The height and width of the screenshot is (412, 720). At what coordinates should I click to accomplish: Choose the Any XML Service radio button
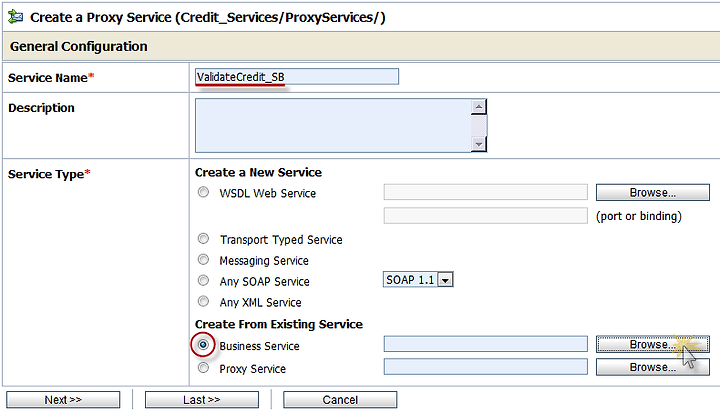point(203,301)
